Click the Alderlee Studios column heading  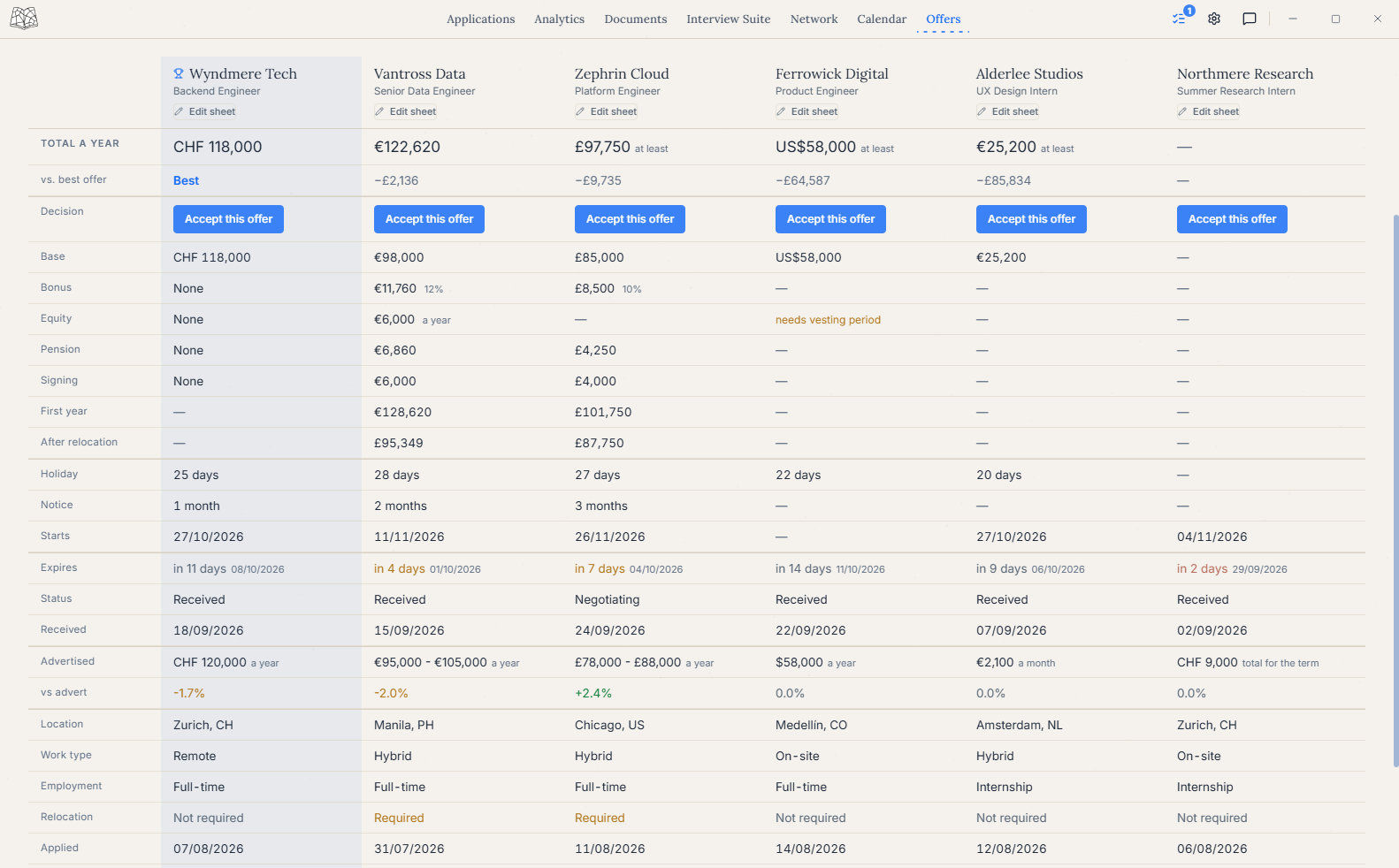click(1029, 74)
